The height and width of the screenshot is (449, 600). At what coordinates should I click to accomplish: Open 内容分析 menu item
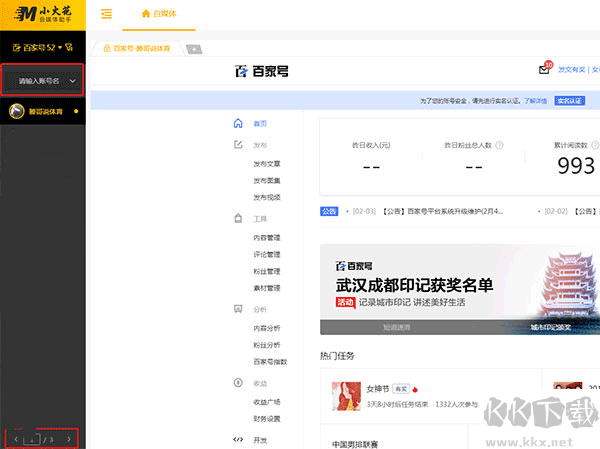pyautogui.click(x=267, y=328)
